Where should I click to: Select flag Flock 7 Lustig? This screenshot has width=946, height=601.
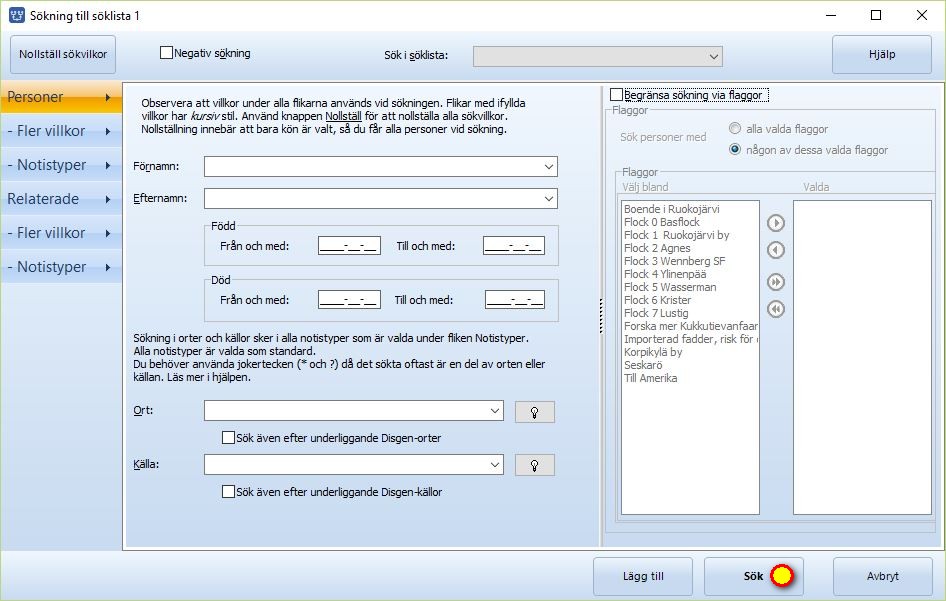[x=656, y=313]
